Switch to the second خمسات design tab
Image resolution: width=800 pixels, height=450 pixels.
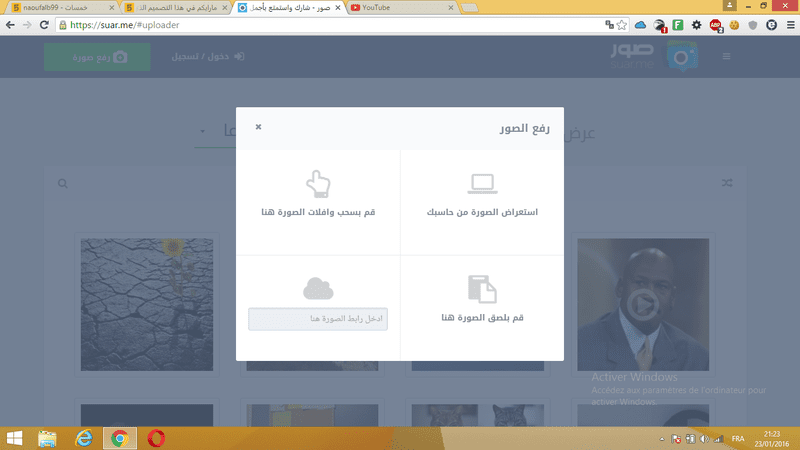(176, 8)
